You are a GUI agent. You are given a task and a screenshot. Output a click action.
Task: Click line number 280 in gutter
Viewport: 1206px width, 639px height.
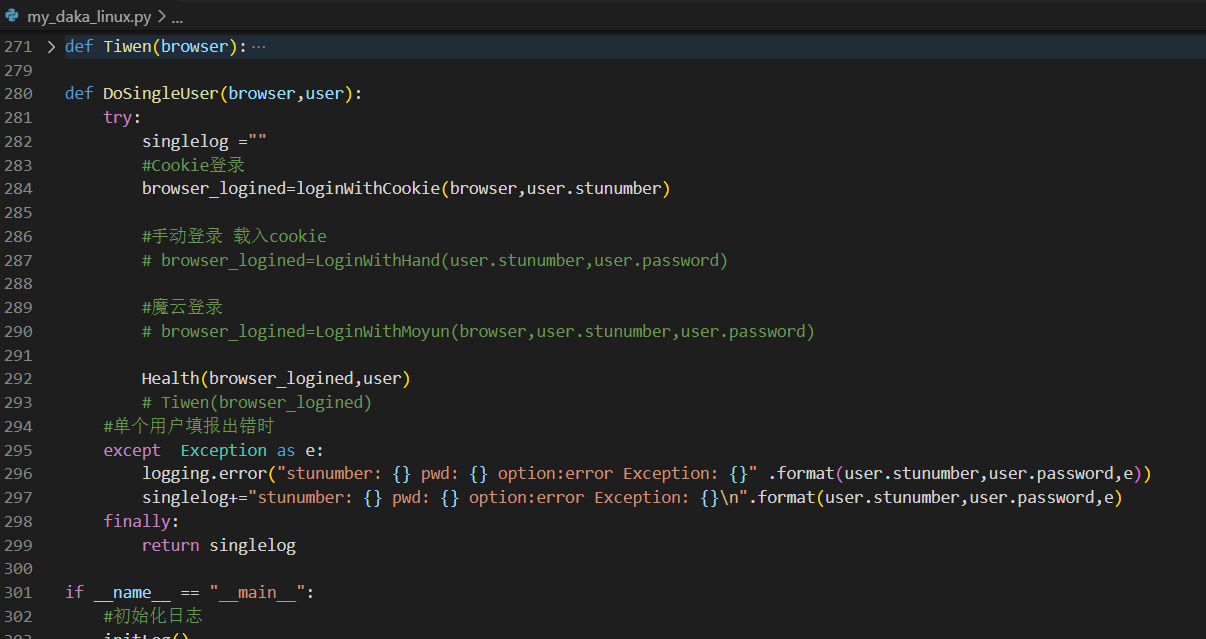18,93
